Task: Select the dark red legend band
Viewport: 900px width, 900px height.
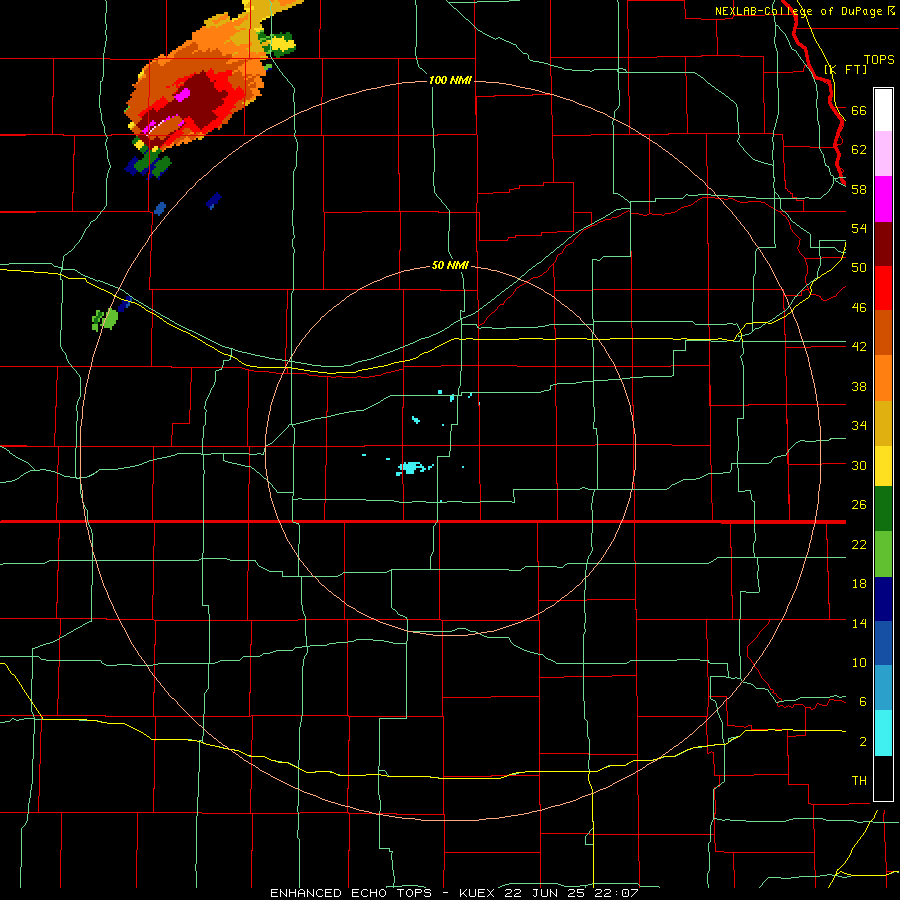Action: coord(883,244)
